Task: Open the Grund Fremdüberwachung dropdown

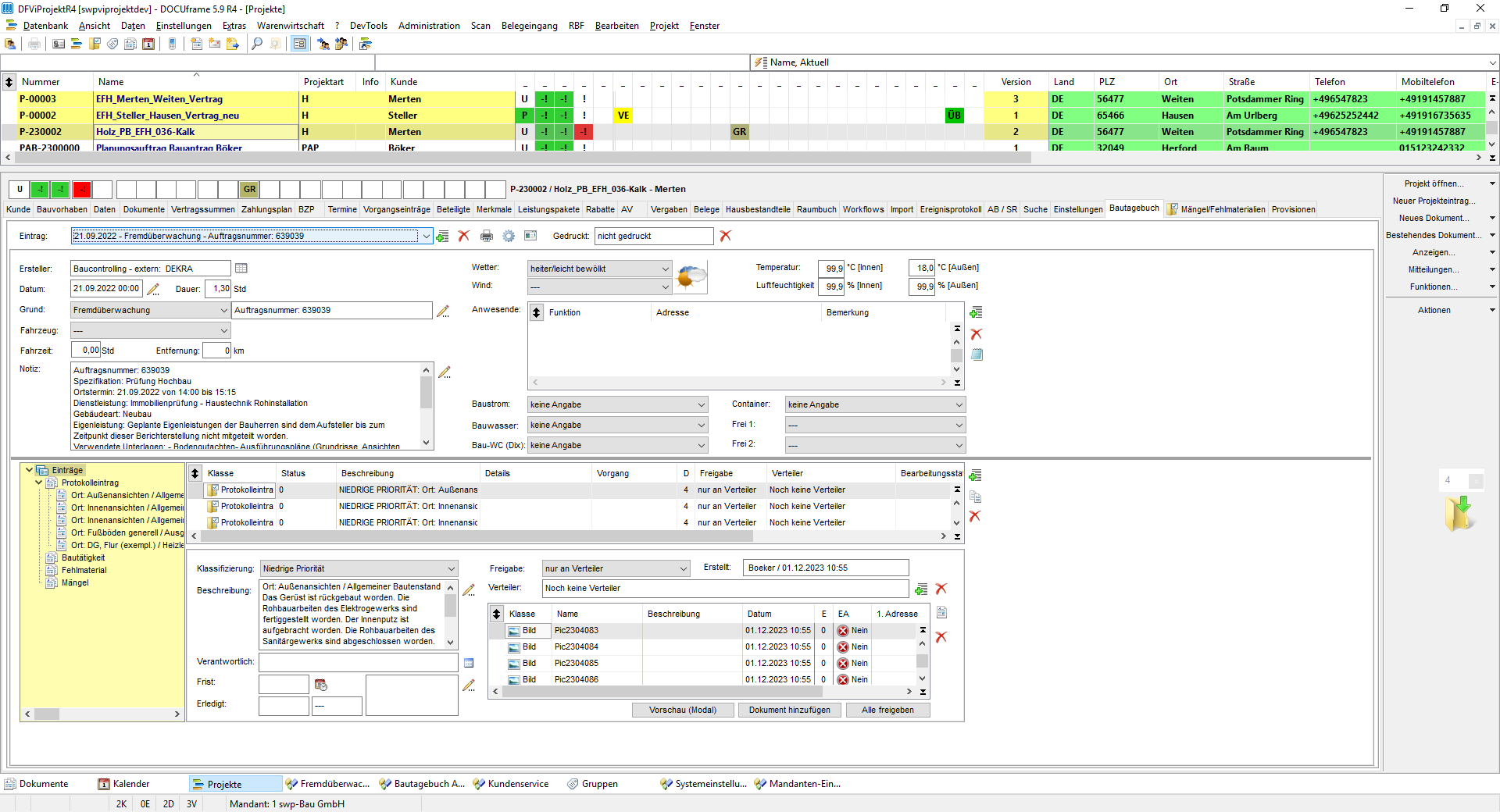Action: 223,310
